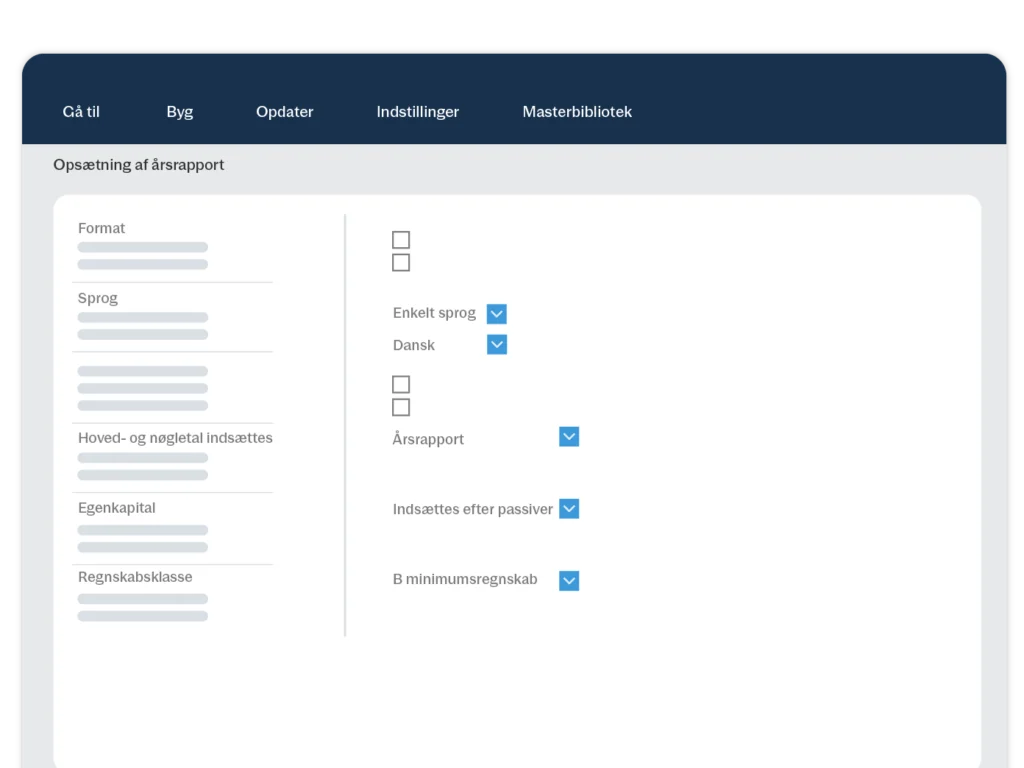Open the Årsrapport dropdown arrow
Image resolution: width=1024 pixels, height=768 pixels.
(569, 437)
